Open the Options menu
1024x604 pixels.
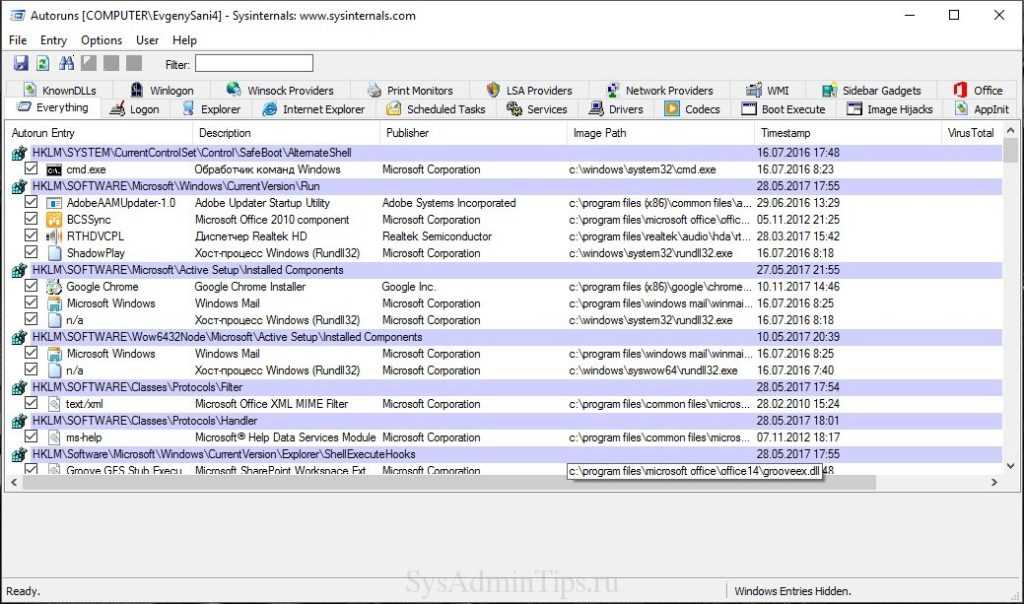click(101, 40)
